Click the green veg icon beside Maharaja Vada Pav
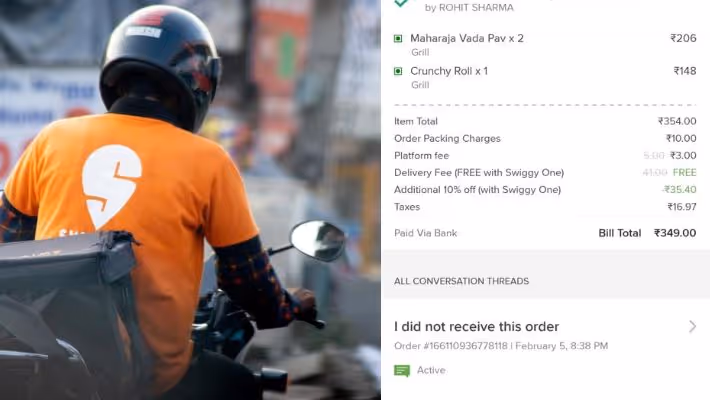The height and width of the screenshot is (400, 710). (x=398, y=39)
